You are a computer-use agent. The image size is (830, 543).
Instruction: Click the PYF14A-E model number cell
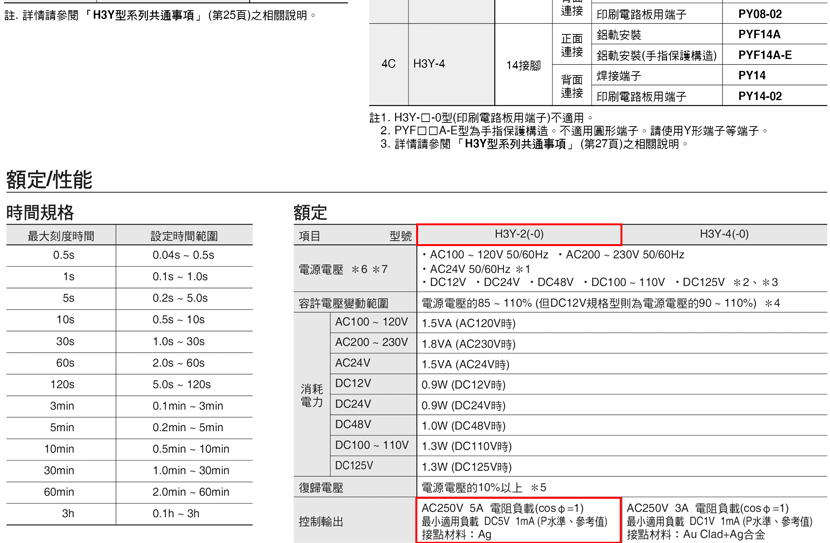click(764, 55)
